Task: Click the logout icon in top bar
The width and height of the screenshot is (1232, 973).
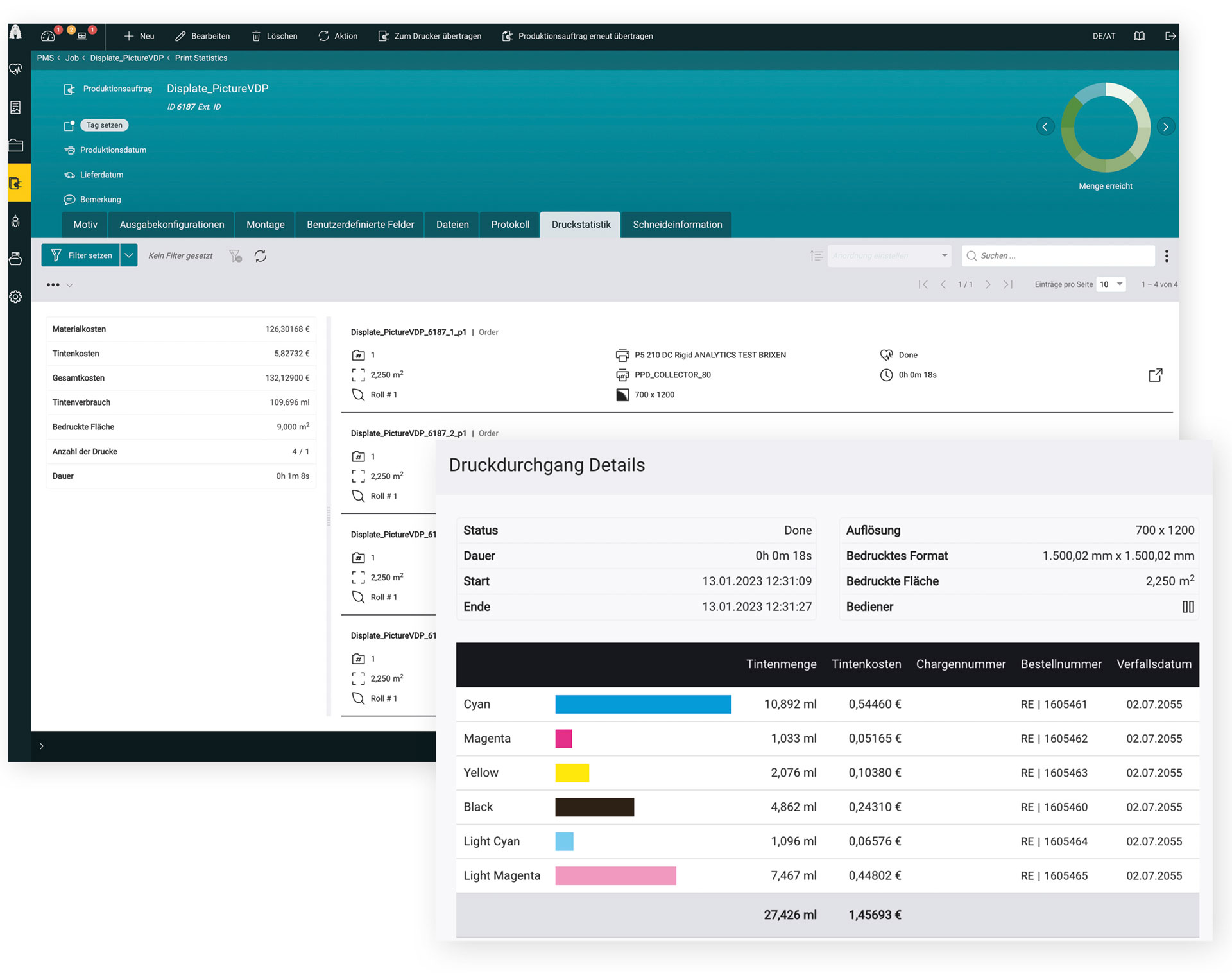Action: click(x=1170, y=36)
